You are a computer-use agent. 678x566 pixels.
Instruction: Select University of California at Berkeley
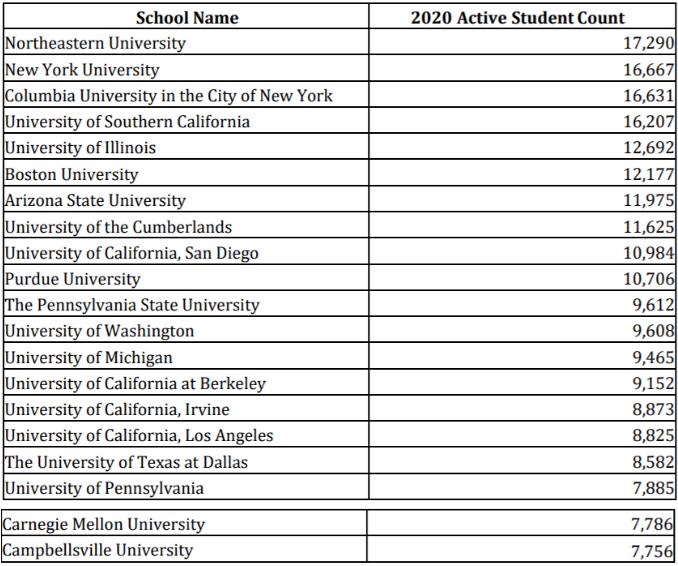tap(135, 383)
